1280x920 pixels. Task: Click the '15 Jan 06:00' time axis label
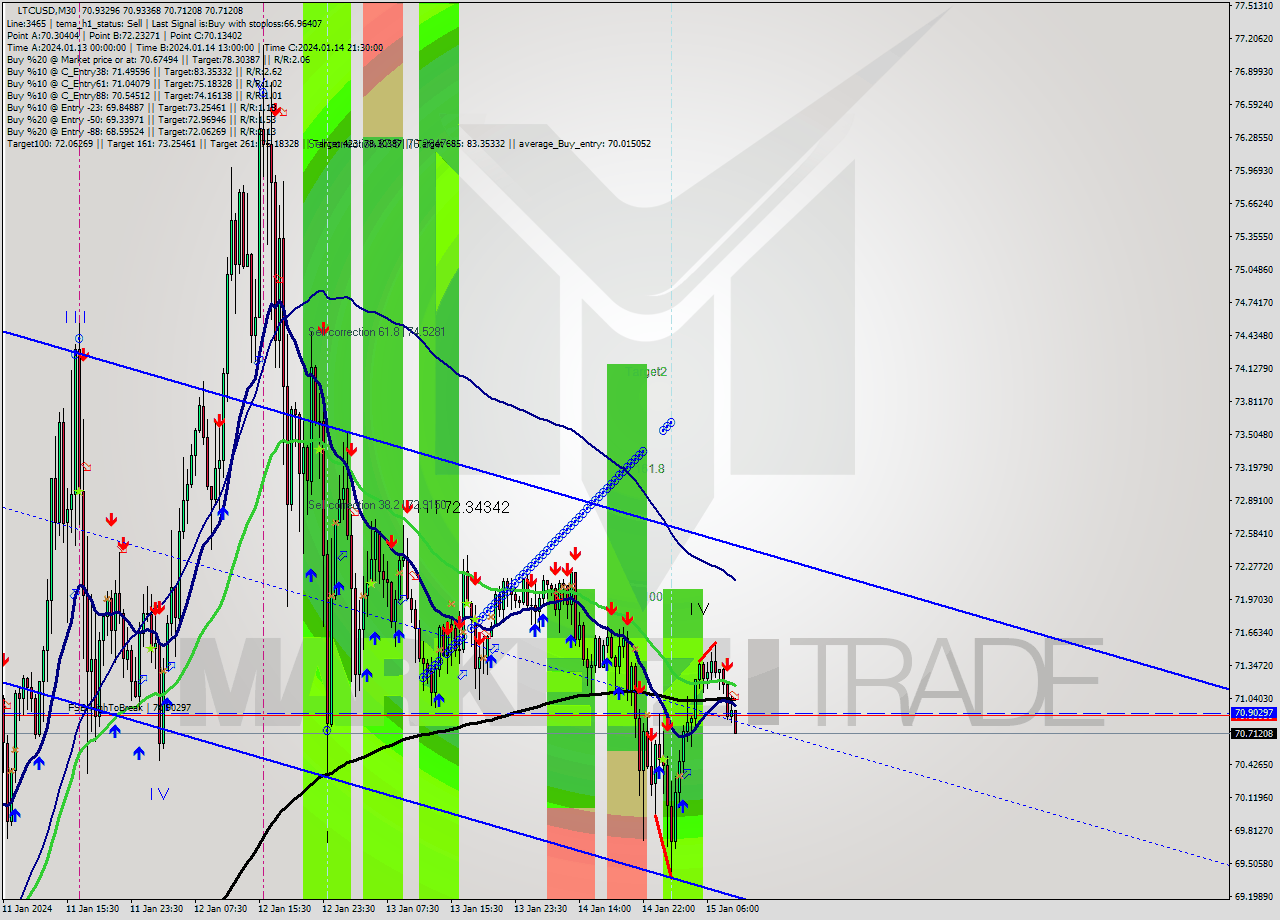(733, 910)
